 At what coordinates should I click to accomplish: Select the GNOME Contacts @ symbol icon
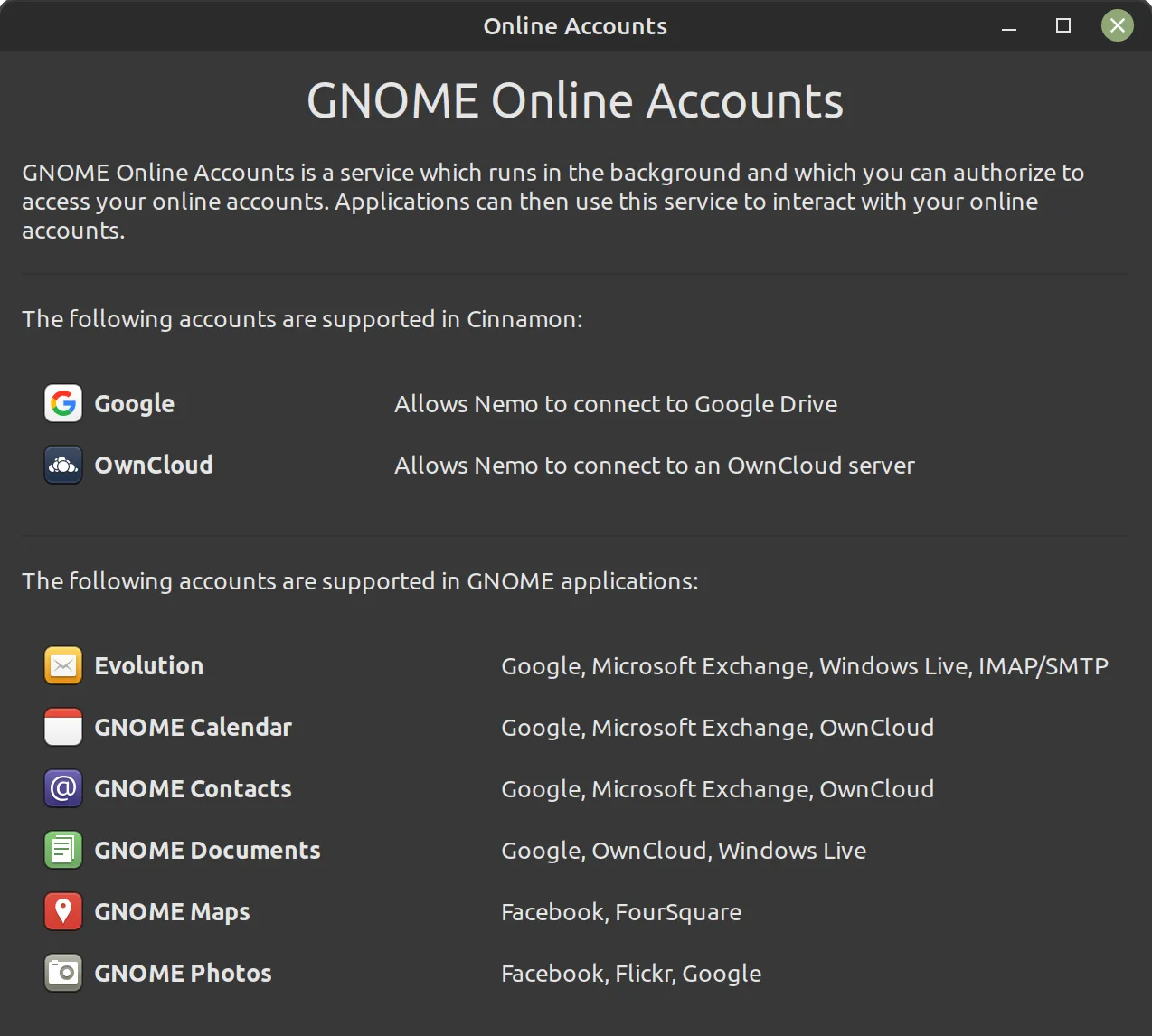coord(62,788)
